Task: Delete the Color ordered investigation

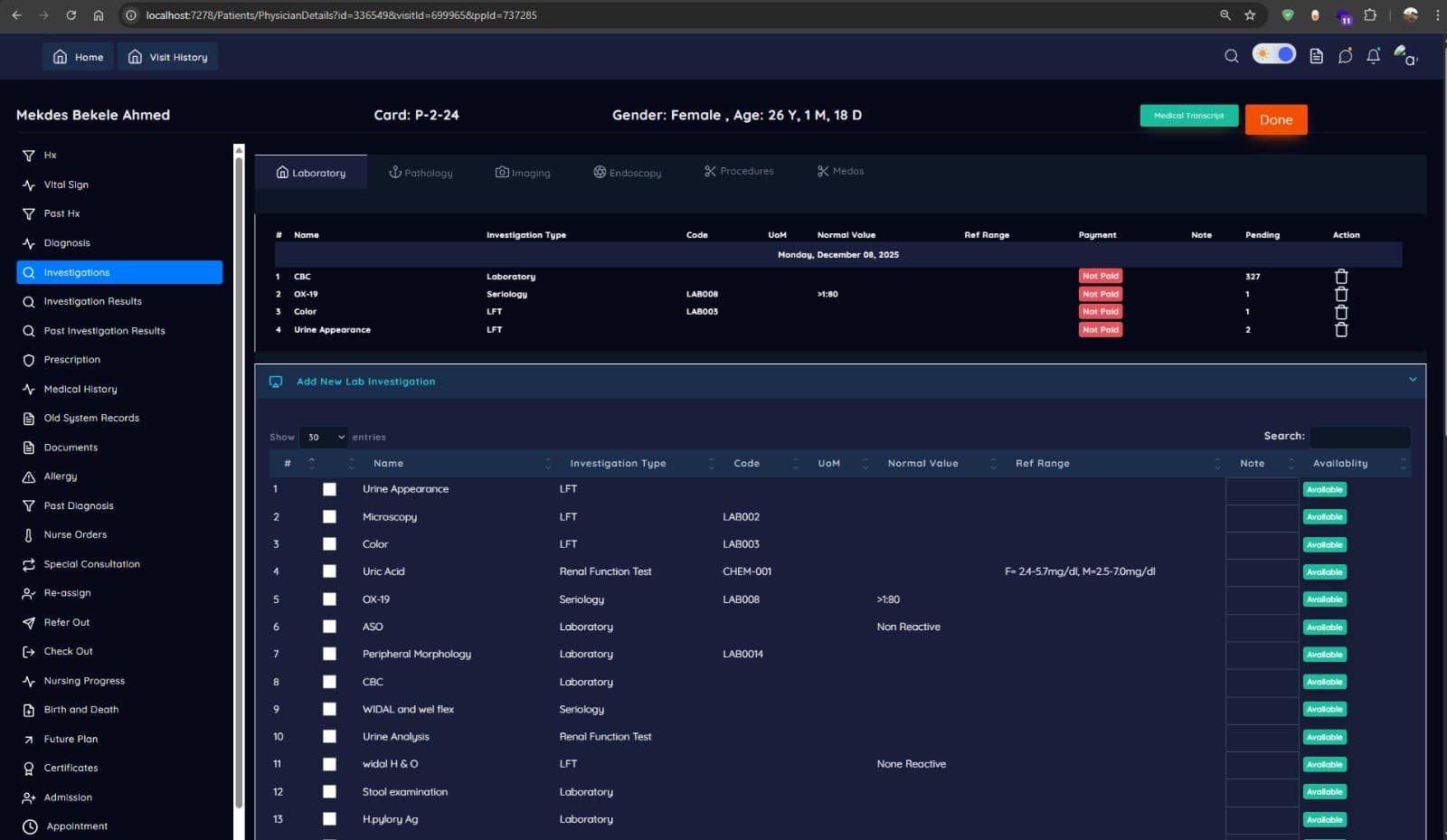Action: (1341, 312)
